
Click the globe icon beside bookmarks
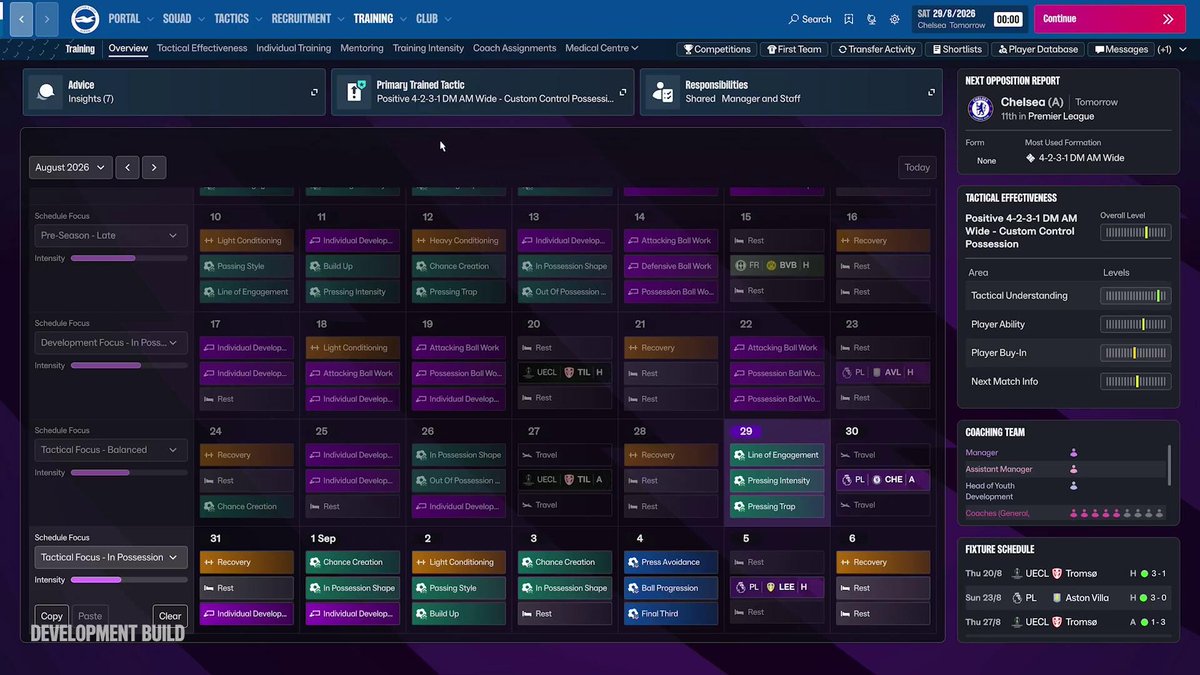click(871, 19)
